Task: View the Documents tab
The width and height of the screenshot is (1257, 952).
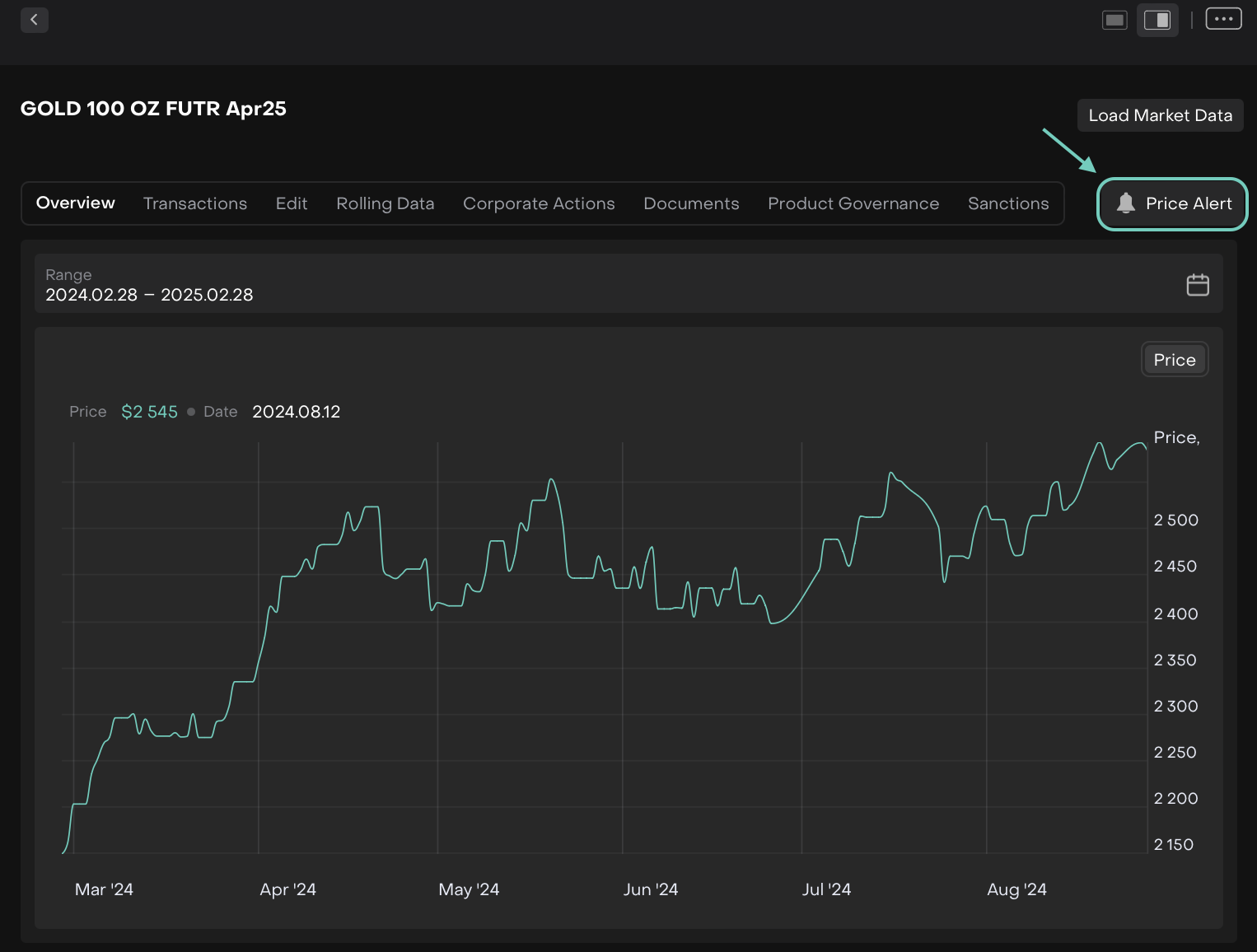Action: click(x=691, y=203)
